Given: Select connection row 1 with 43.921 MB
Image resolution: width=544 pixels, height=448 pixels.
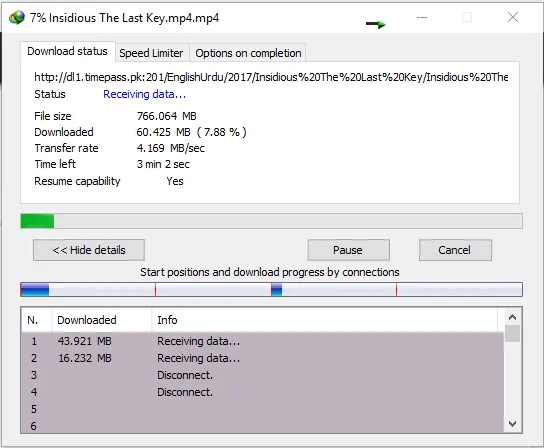Looking at the screenshot, I should [263, 341].
